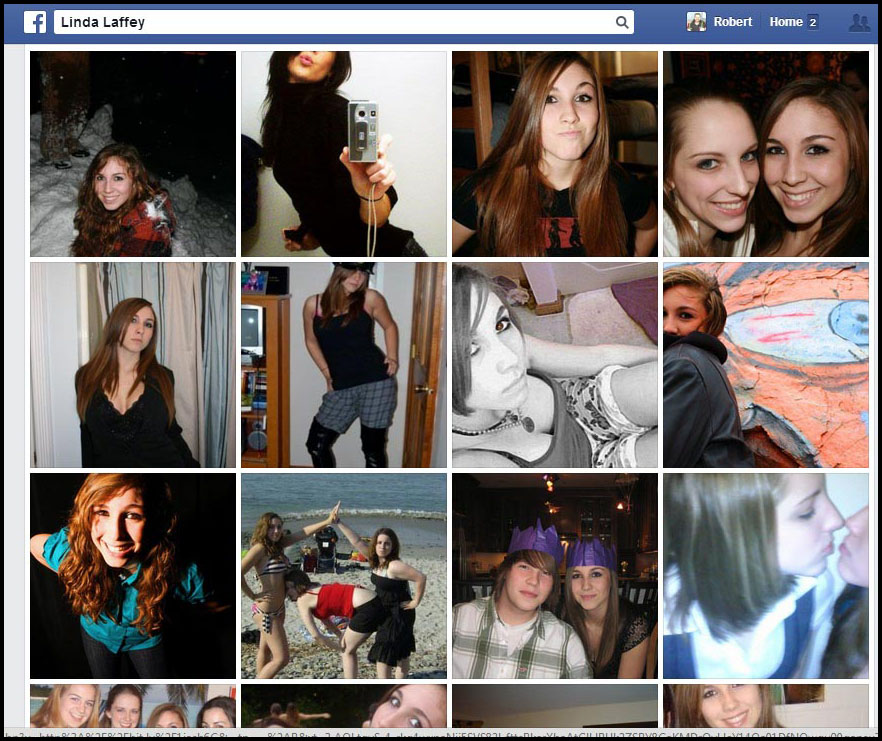The width and height of the screenshot is (882, 741).
Task: Open the photo with purple paper crowns
Action: pos(555,576)
